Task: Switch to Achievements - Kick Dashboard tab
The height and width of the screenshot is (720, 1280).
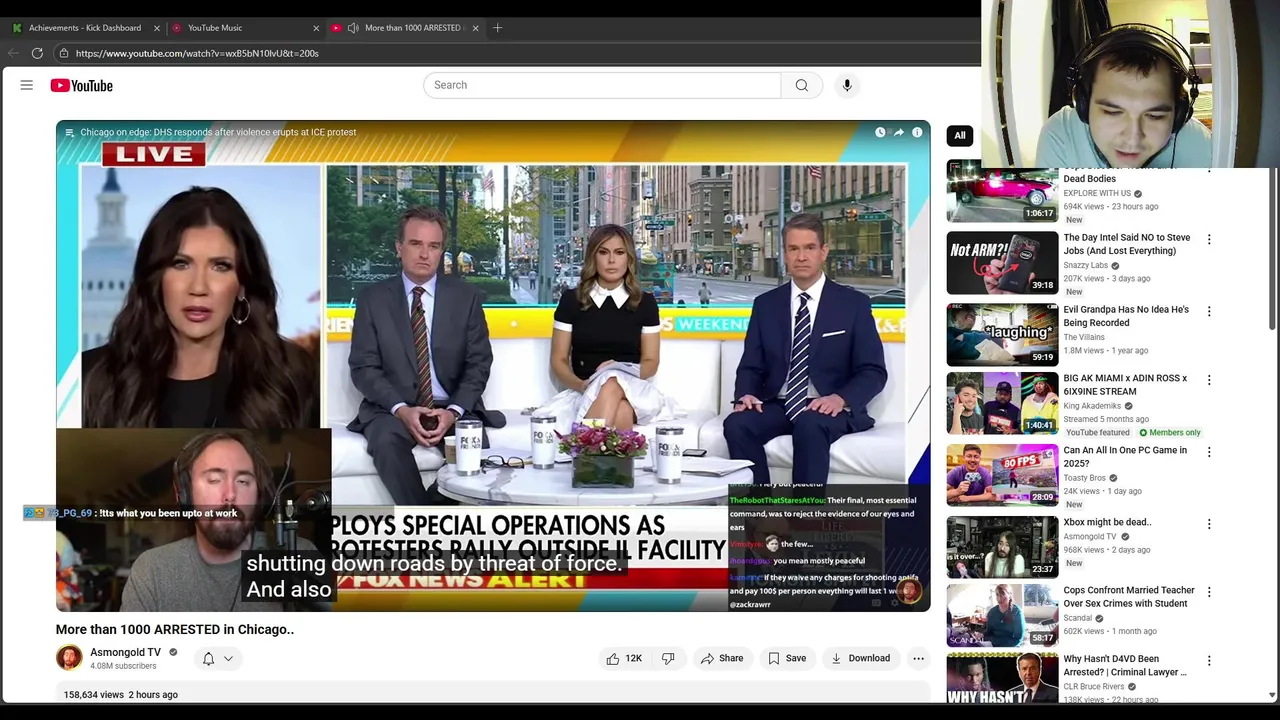Action: 85,28
